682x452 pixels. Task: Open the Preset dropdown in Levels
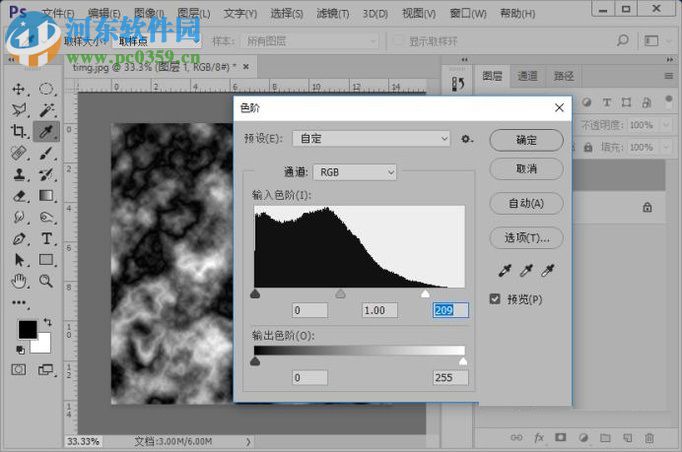371,139
